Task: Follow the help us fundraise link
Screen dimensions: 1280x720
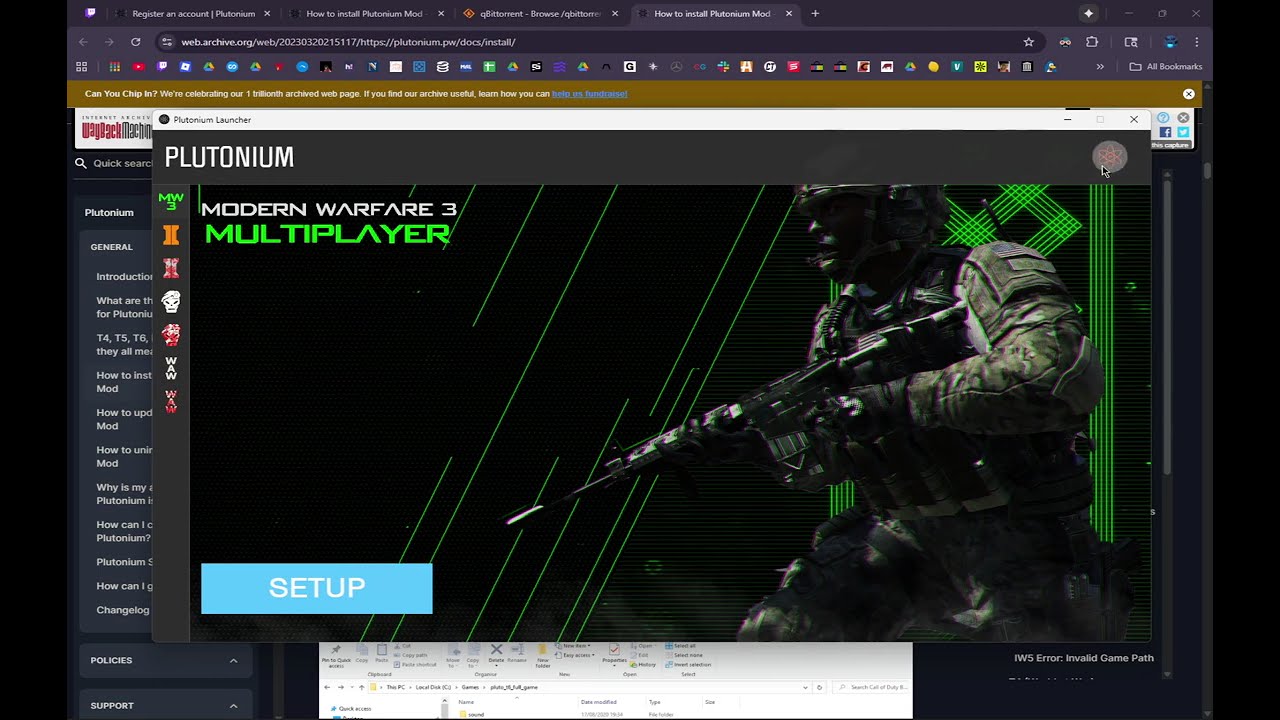Action: 589,94
